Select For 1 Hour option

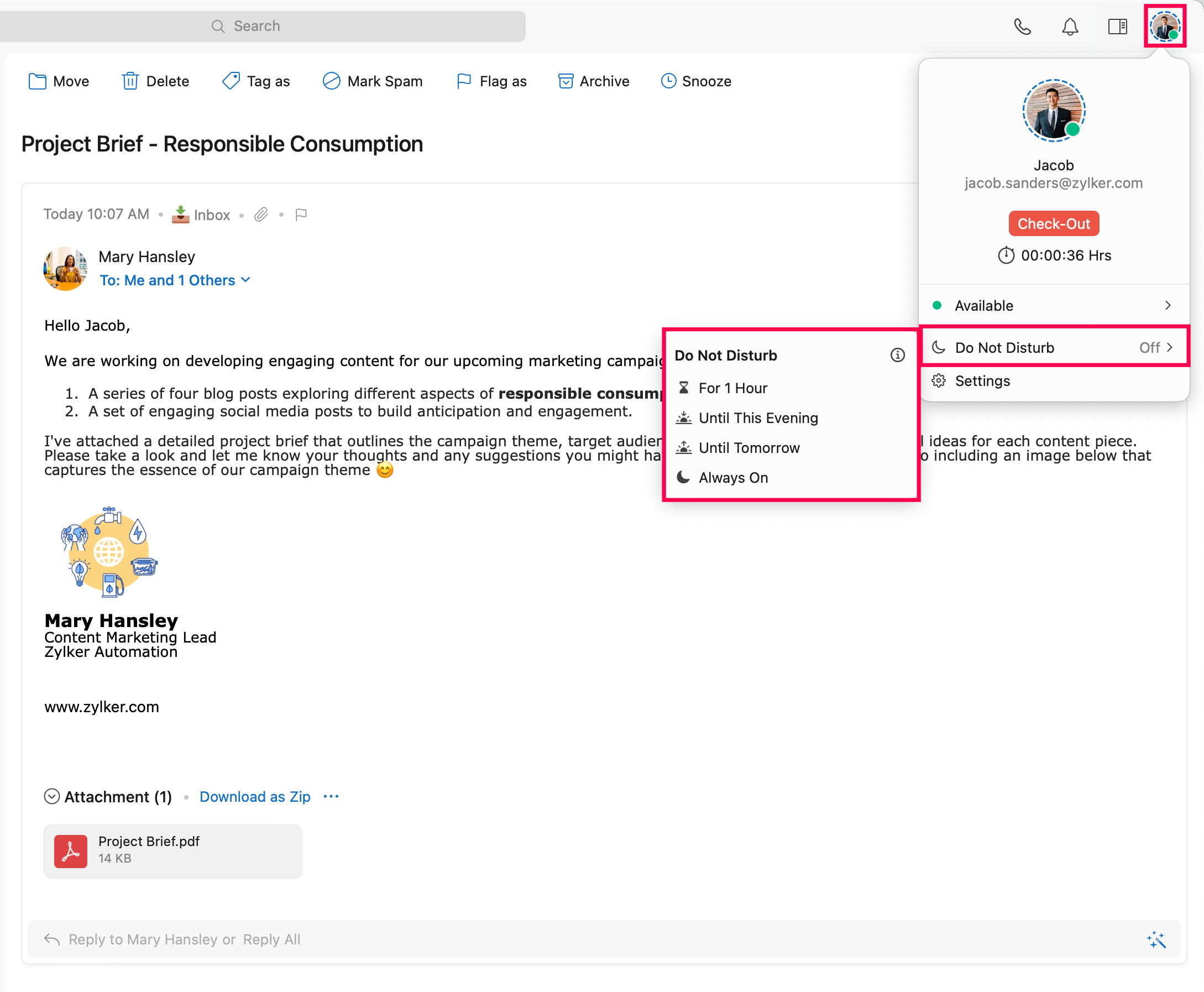click(x=732, y=388)
